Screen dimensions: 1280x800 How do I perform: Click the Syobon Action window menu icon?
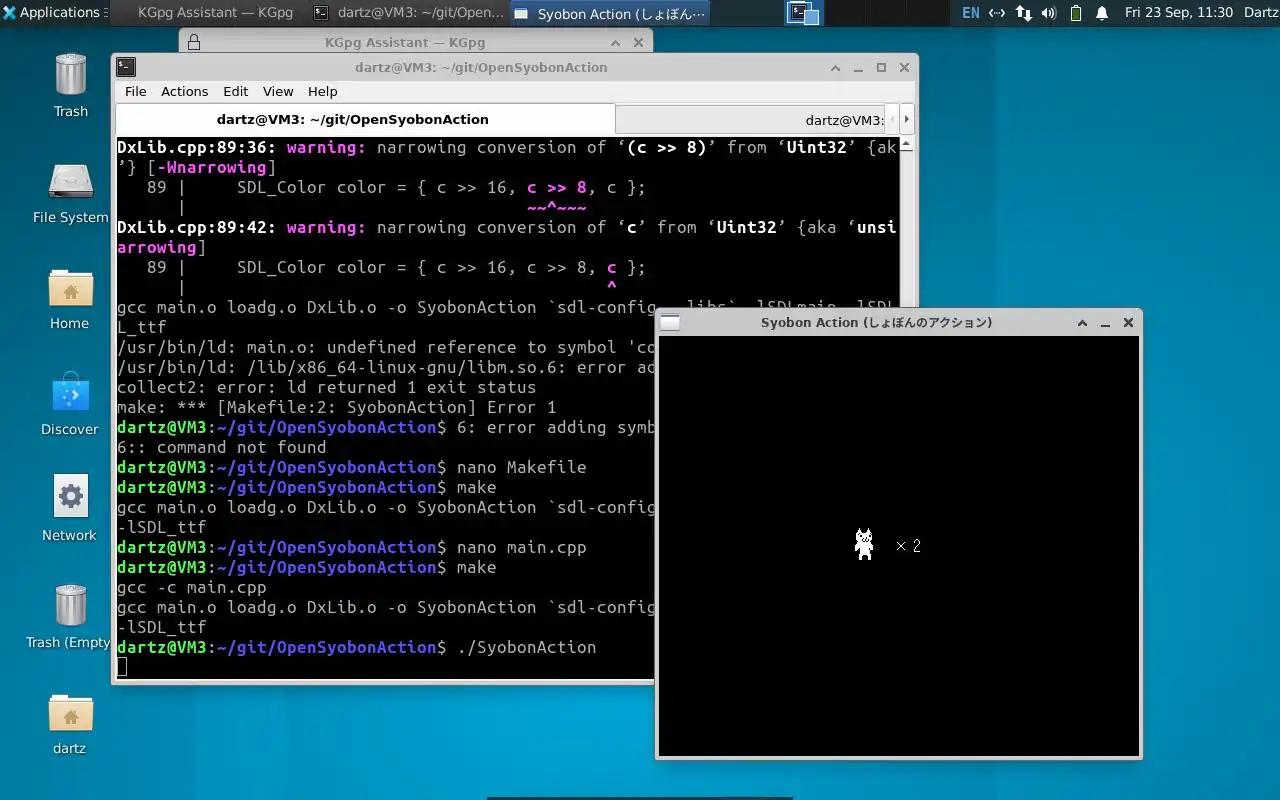[670, 322]
